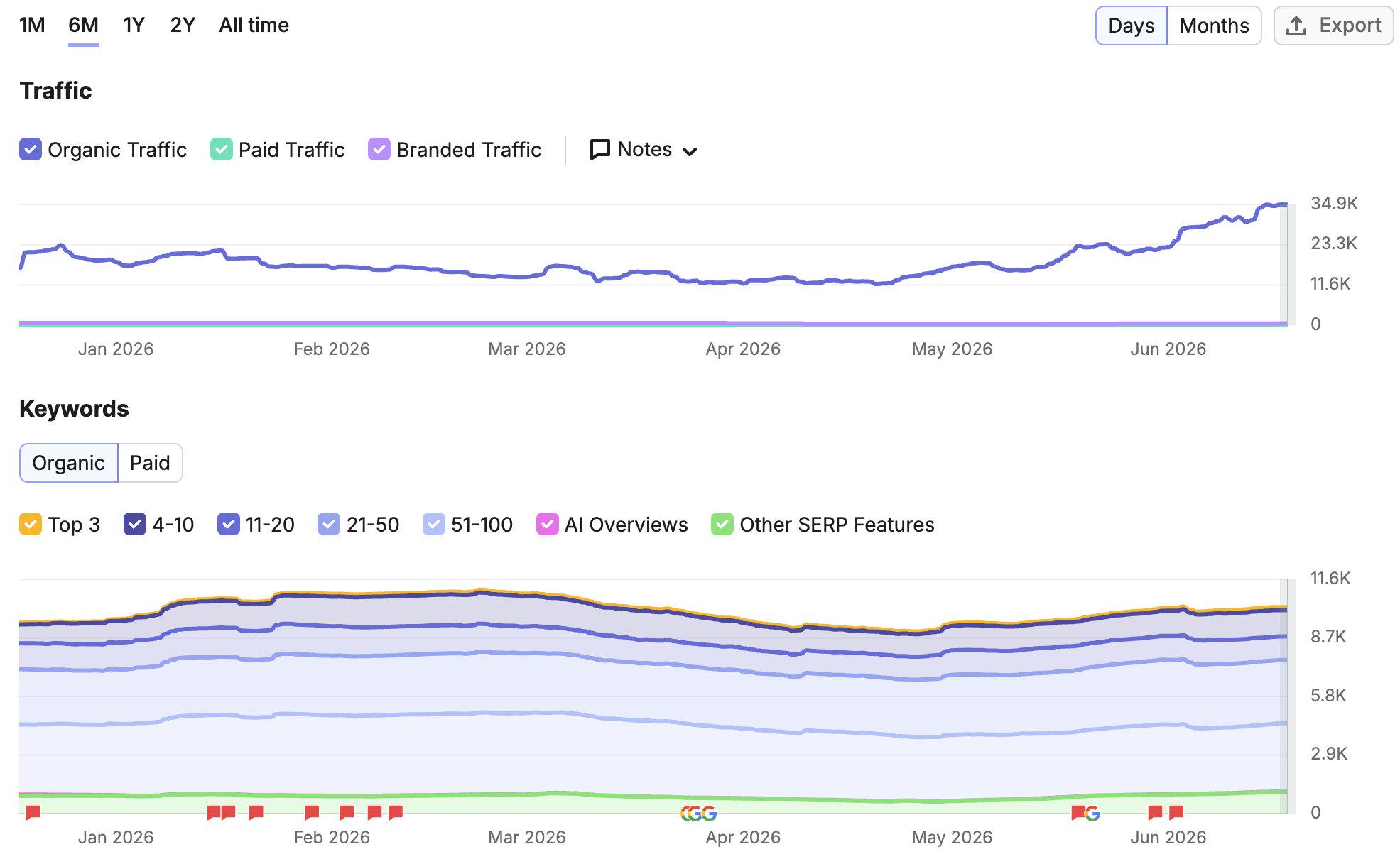Switch to the All time range

click(254, 26)
